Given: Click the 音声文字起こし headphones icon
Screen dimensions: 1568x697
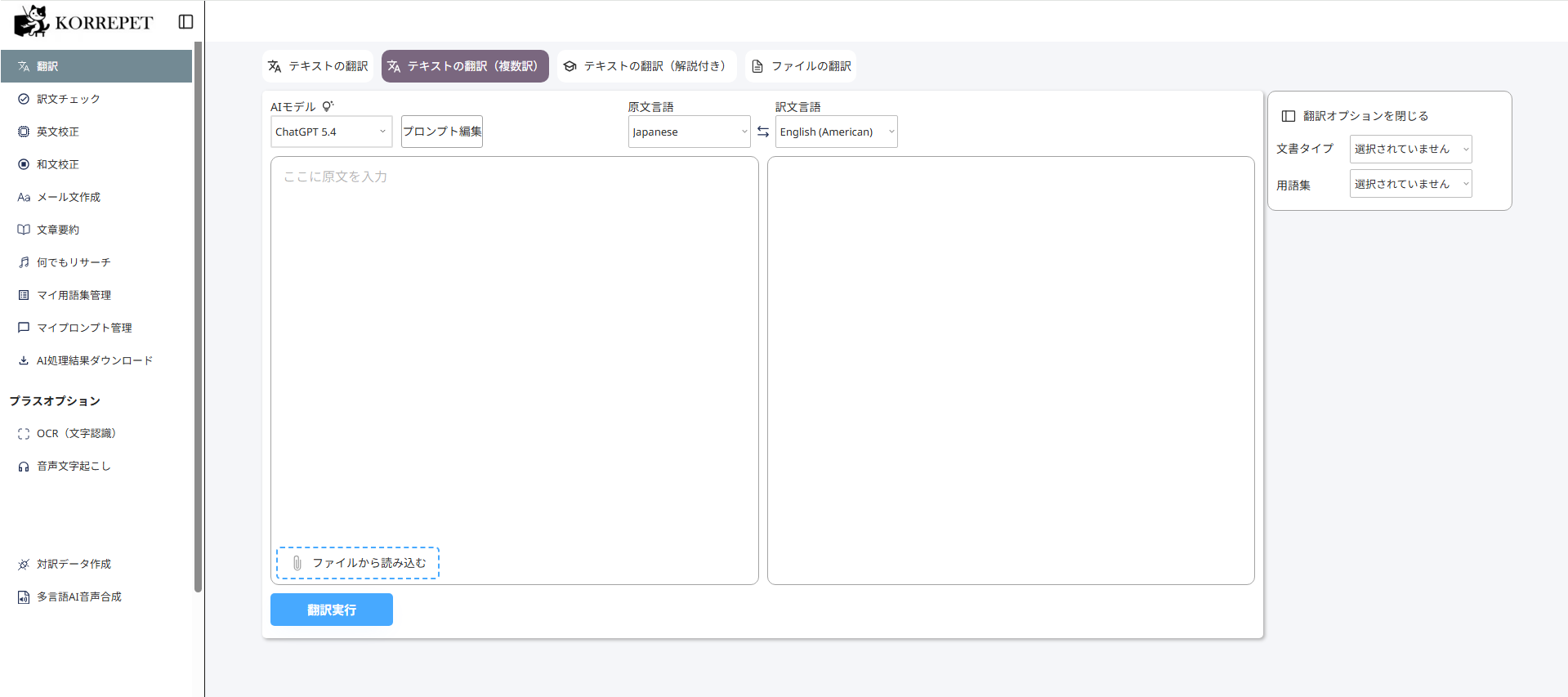Looking at the screenshot, I should 24,467.
